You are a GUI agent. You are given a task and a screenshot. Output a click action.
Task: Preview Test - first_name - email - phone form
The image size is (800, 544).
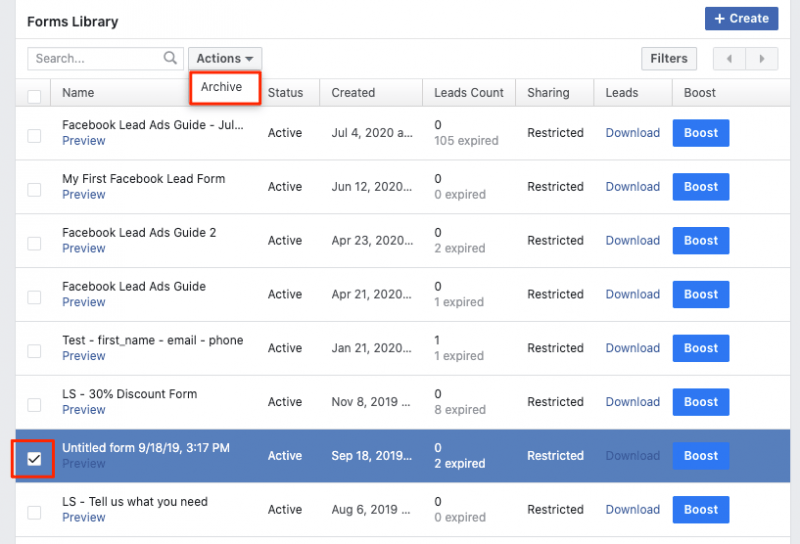point(84,356)
